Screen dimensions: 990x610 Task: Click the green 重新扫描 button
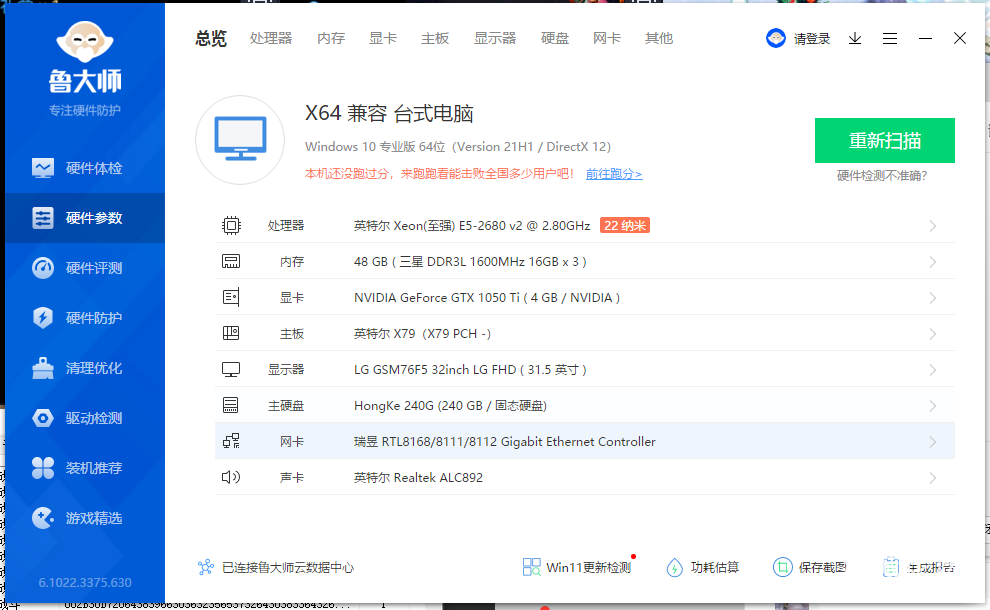coord(884,140)
